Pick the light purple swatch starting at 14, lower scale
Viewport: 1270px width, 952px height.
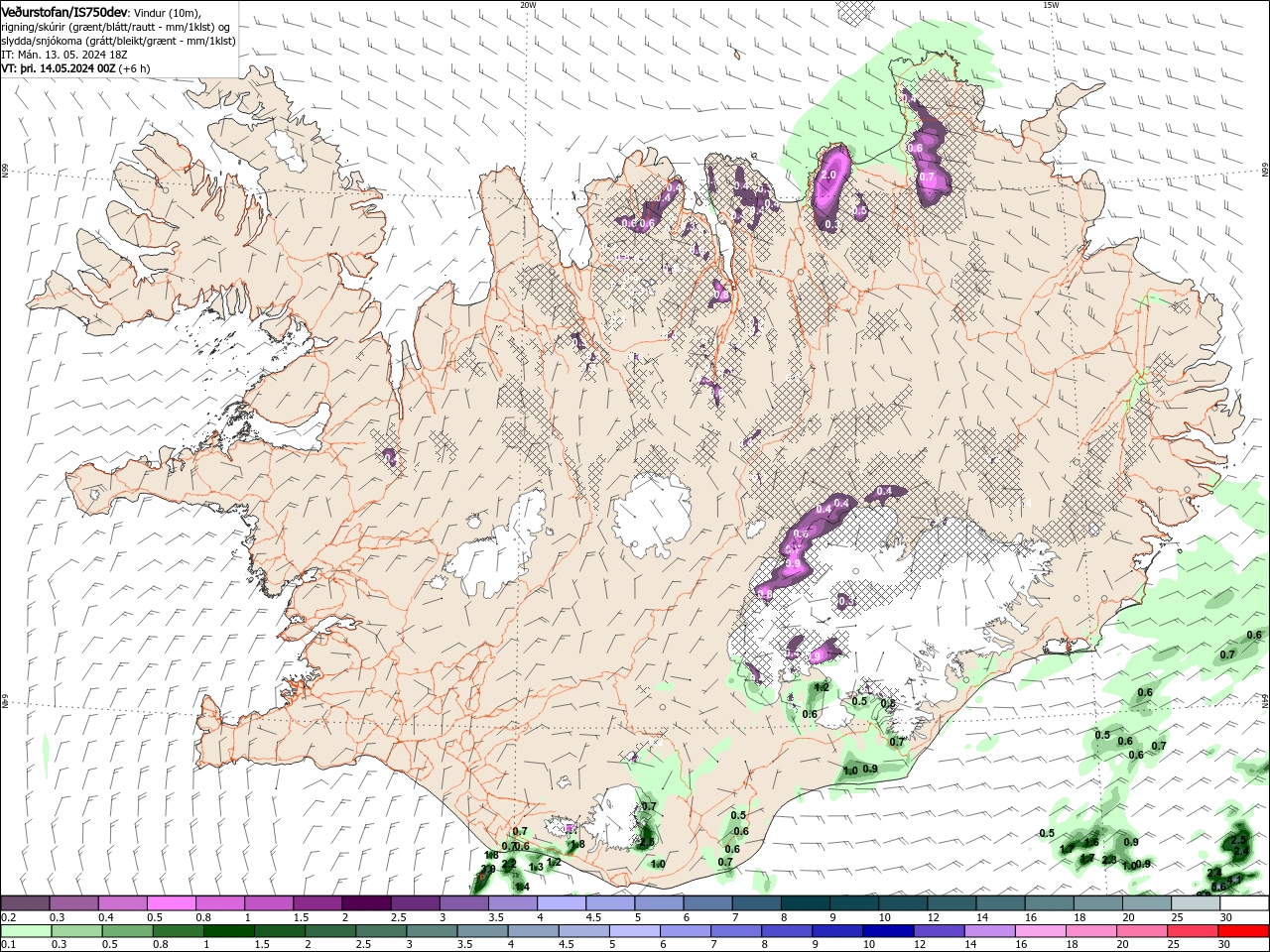[988, 931]
